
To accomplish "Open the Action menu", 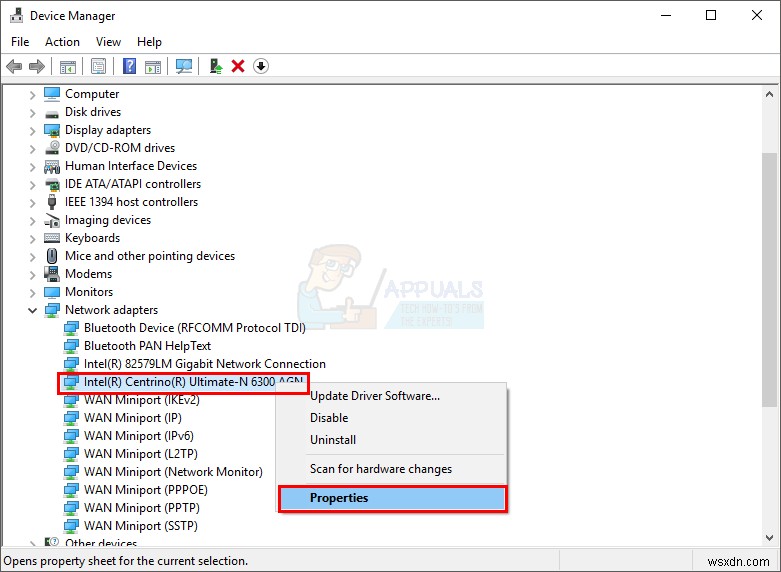I will click(x=62, y=42).
